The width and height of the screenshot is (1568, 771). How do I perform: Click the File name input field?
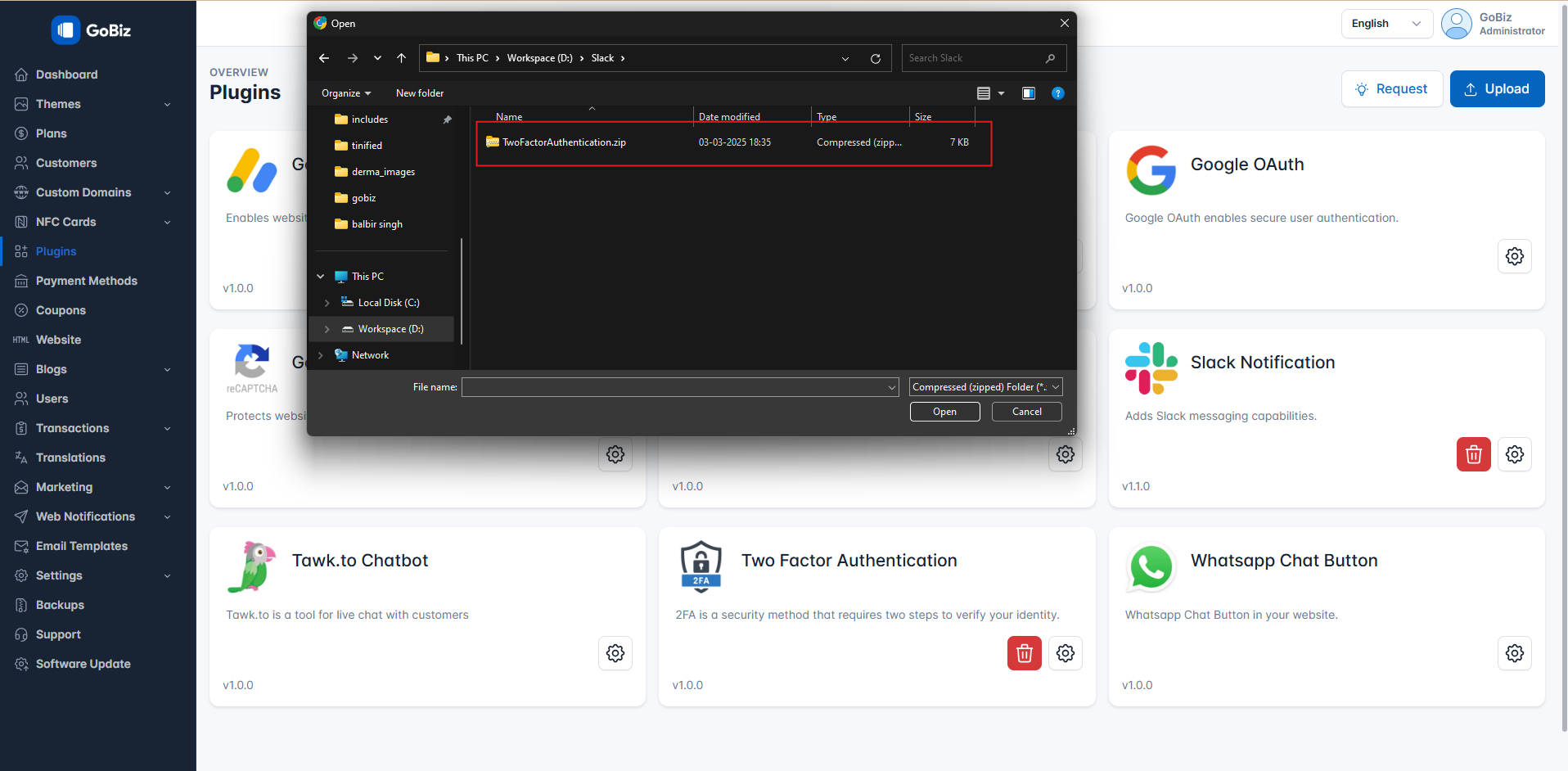(674, 387)
